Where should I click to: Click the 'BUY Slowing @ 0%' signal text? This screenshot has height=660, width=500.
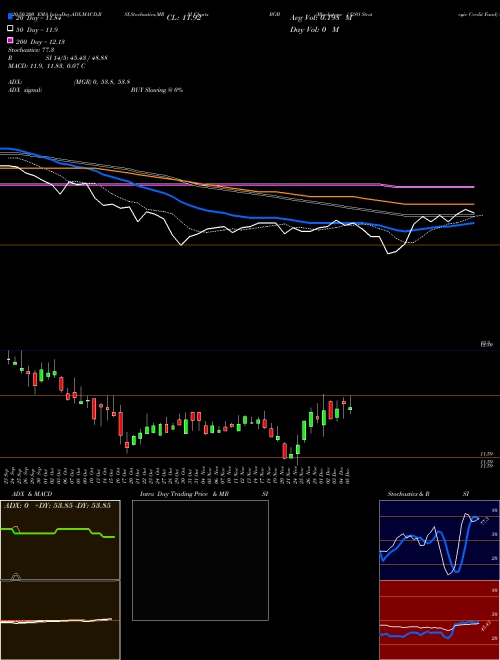coord(157,90)
